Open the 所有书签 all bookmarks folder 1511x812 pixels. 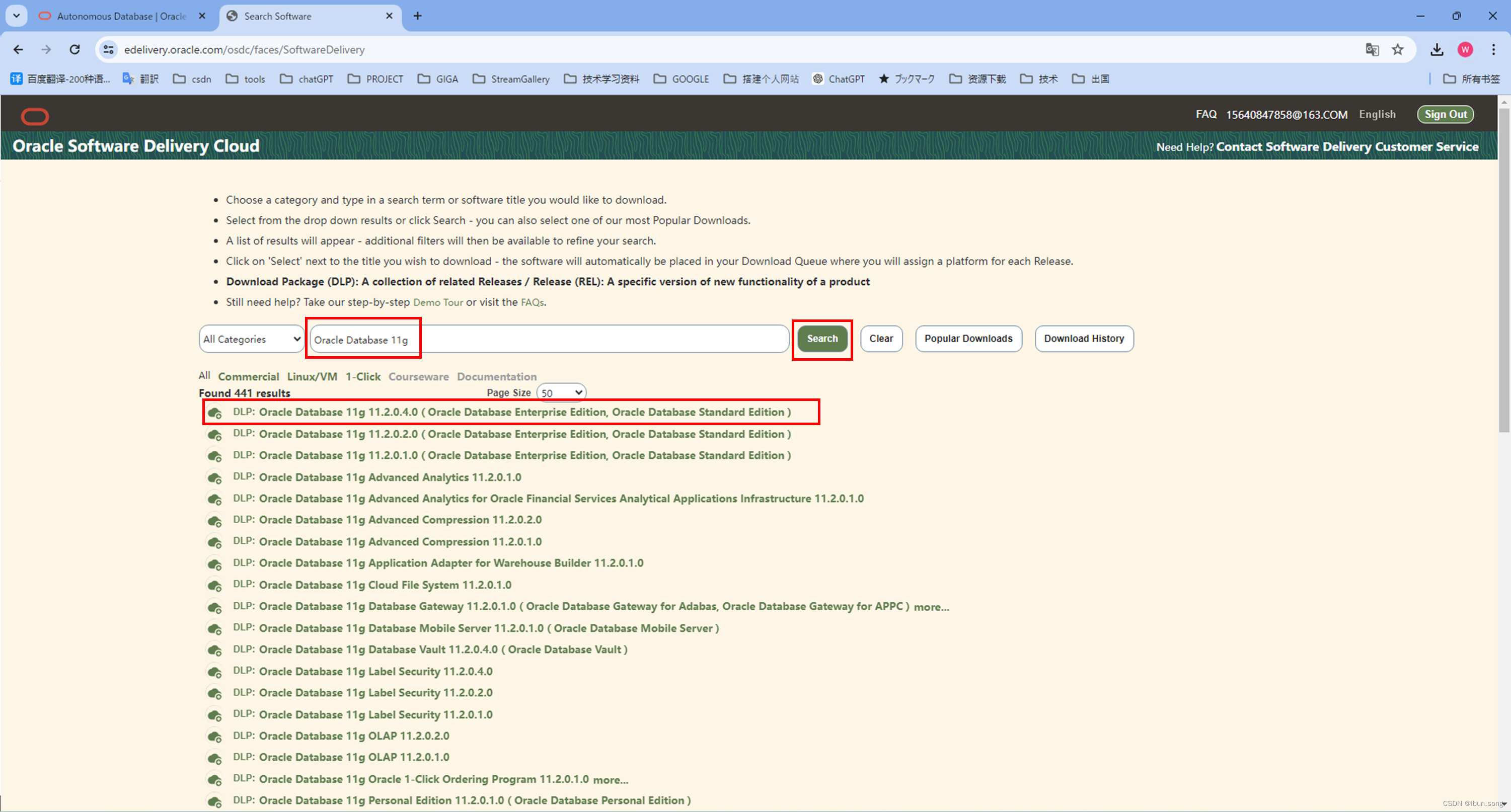pyautogui.click(x=1472, y=78)
